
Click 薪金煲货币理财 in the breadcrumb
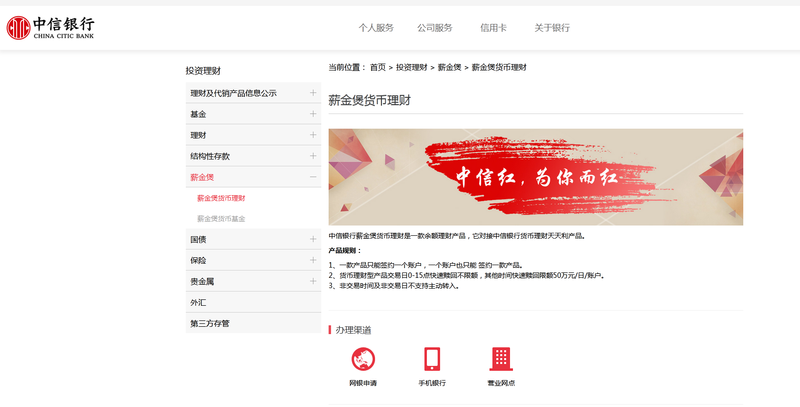pyautogui.click(x=499, y=67)
